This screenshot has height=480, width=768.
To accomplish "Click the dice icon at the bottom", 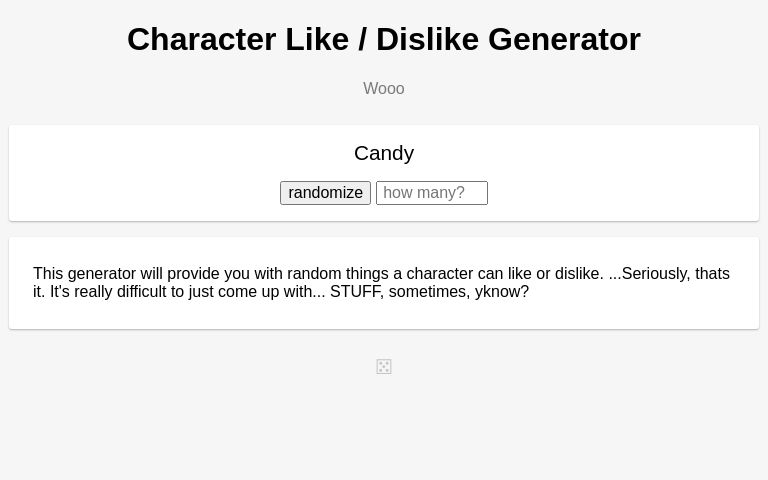I will [384, 367].
